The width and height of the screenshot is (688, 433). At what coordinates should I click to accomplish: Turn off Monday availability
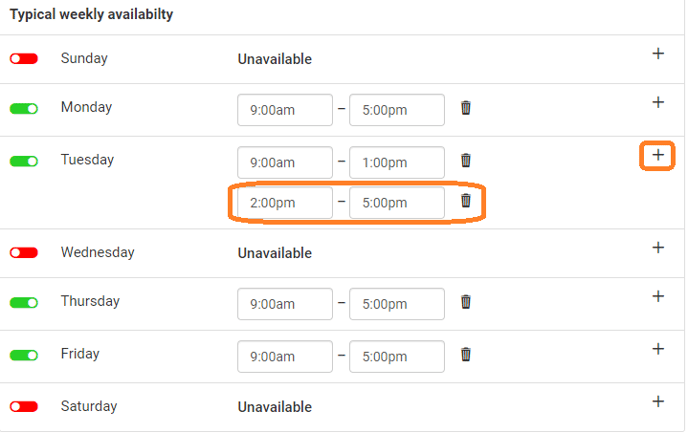click(24, 108)
